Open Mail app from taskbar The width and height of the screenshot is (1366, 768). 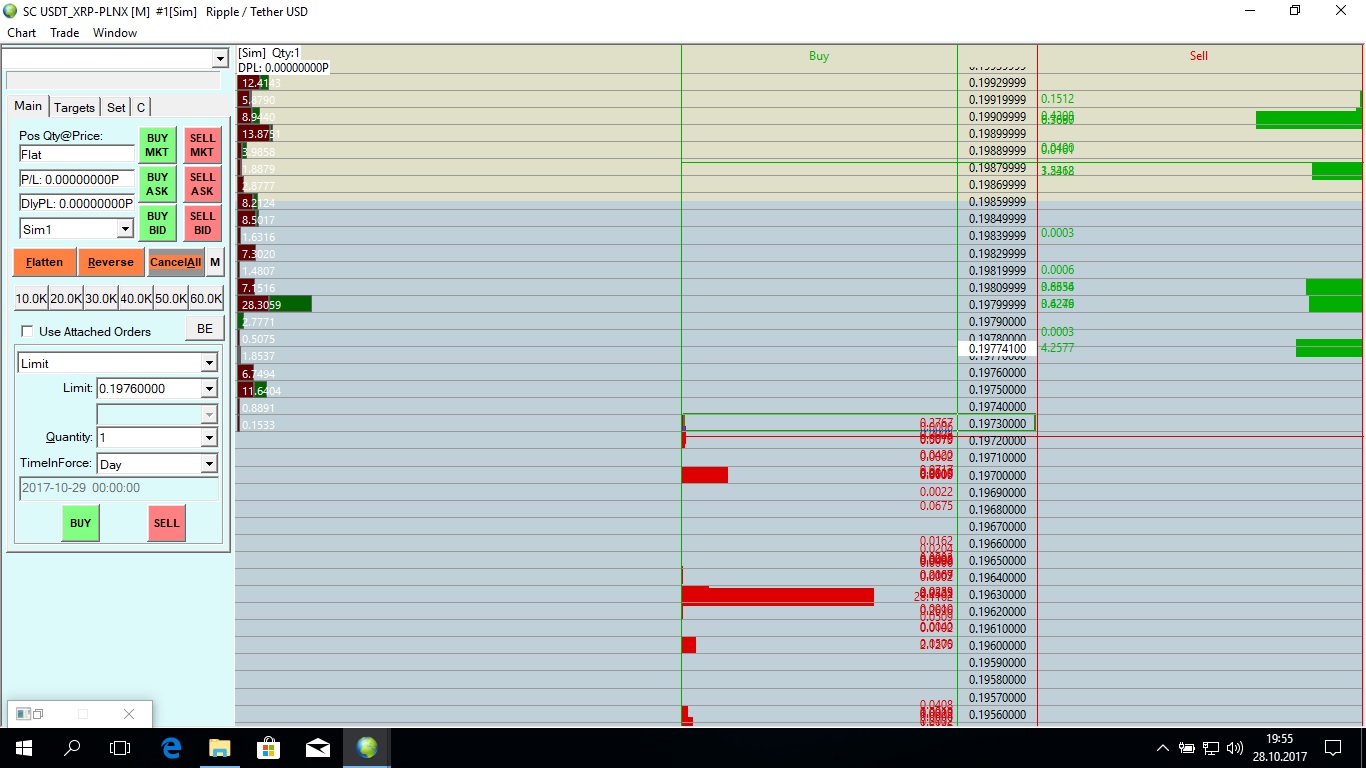point(318,748)
